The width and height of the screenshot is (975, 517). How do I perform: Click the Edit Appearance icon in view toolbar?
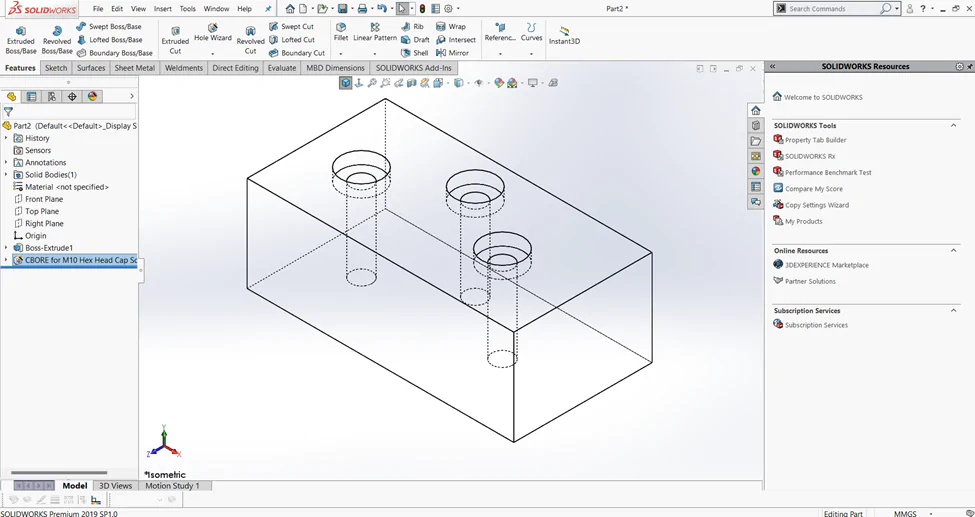pos(499,83)
